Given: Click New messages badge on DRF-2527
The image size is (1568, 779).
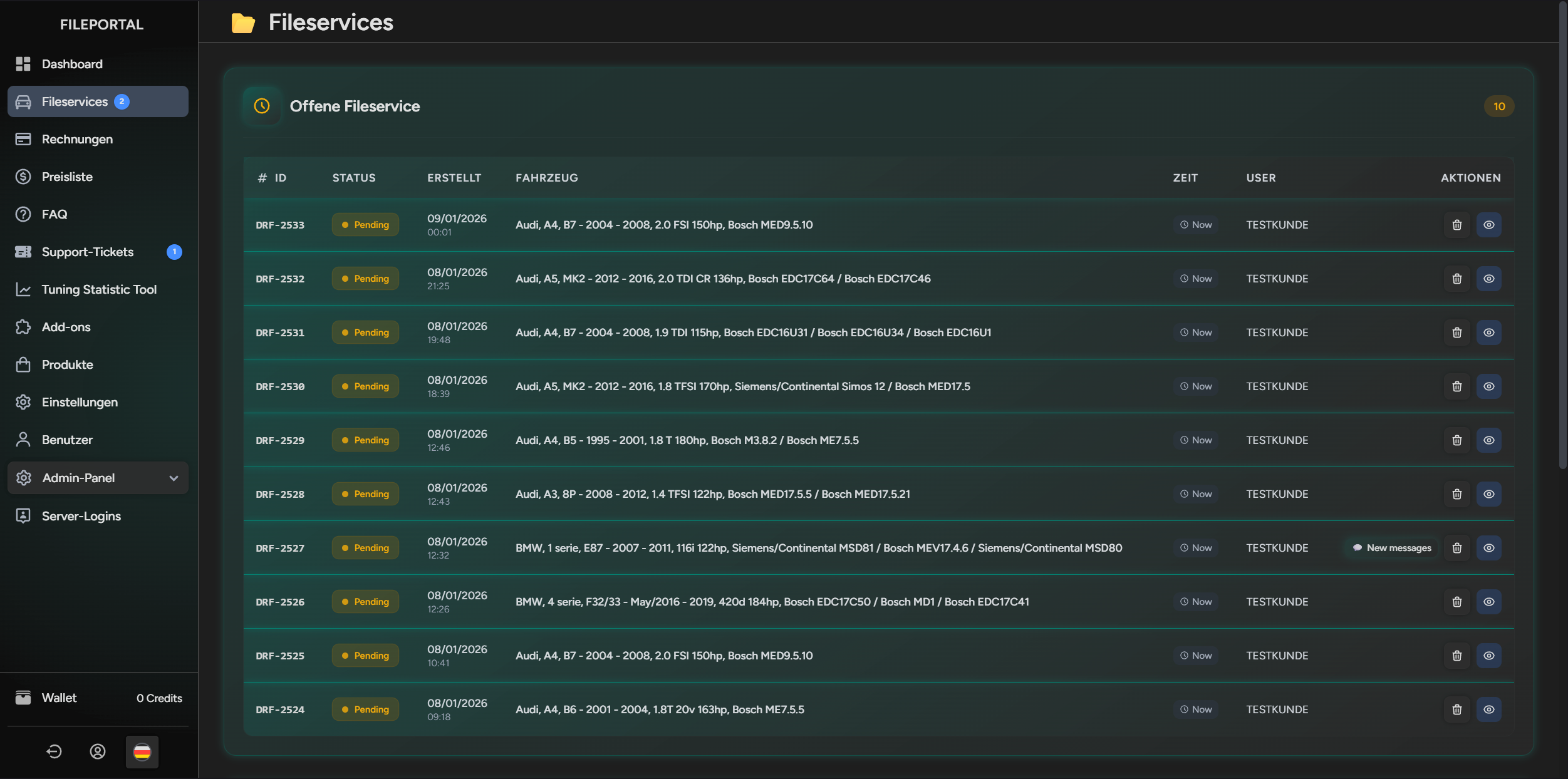Looking at the screenshot, I should [x=1392, y=548].
